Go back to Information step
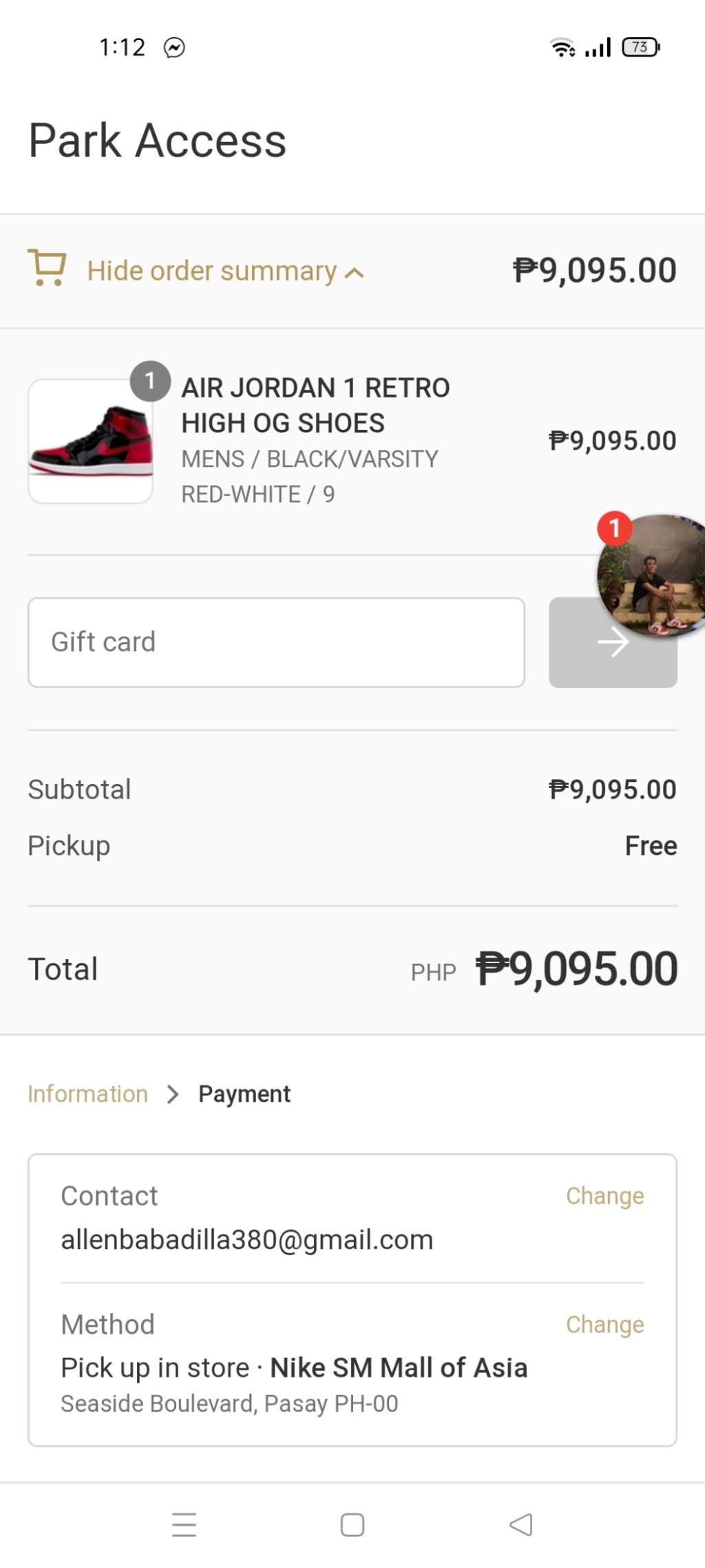705x1568 pixels. 87,1094
